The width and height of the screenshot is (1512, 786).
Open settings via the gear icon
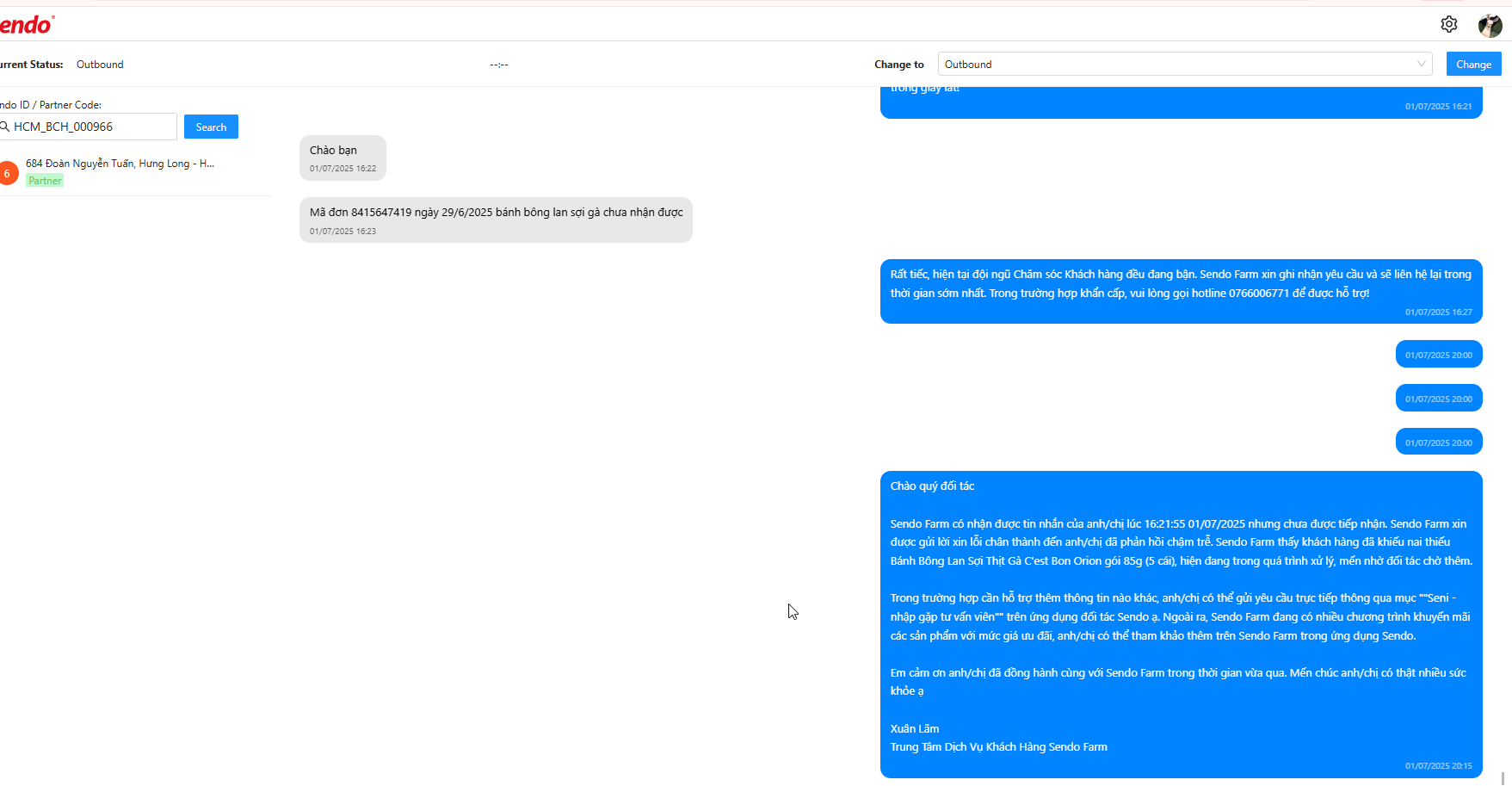[1449, 24]
